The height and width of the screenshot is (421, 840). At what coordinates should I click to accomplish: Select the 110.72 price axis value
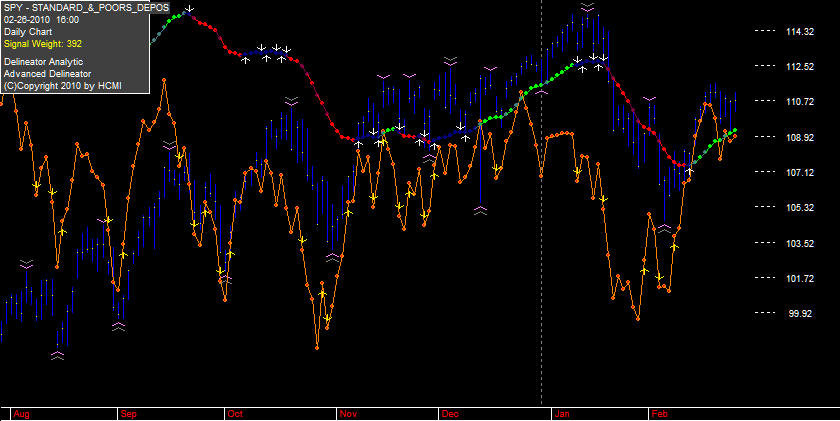[x=800, y=101]
